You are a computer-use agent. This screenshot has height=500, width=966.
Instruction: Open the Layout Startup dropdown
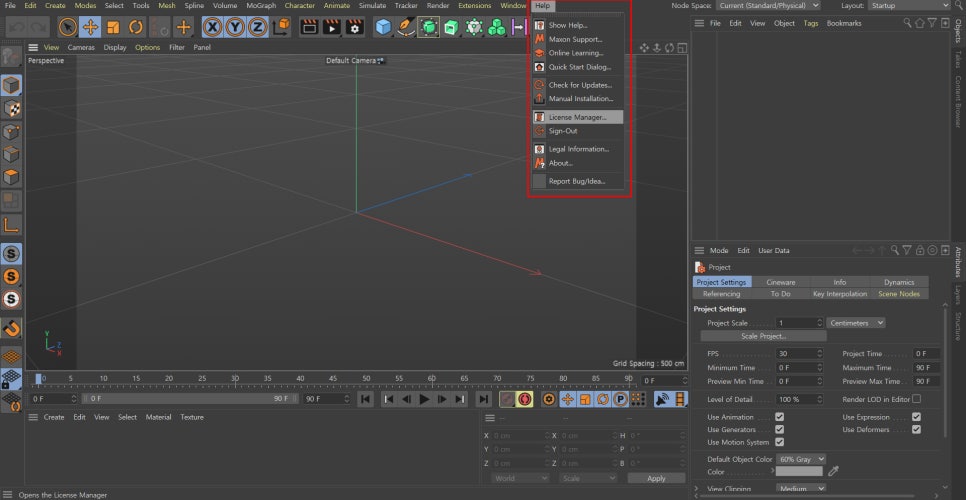pos(909,6)
